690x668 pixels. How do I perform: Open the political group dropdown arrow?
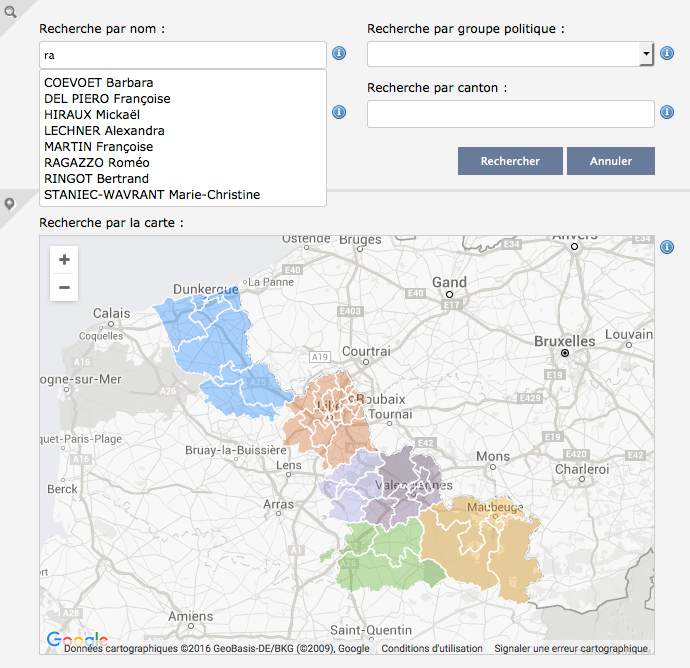[x=646, y=54]
